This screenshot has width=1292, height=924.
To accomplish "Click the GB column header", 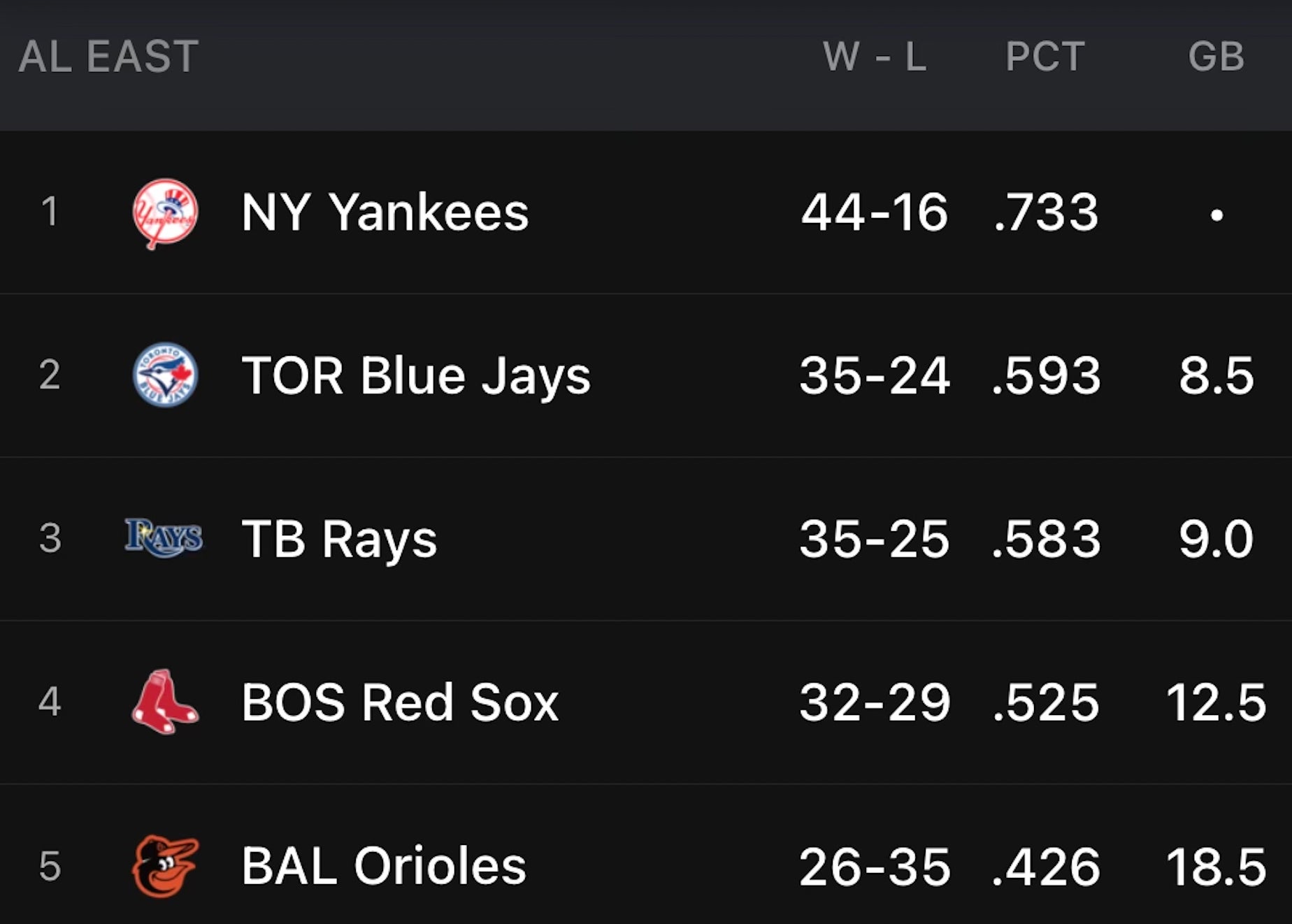I will (x=1216, y=57).
